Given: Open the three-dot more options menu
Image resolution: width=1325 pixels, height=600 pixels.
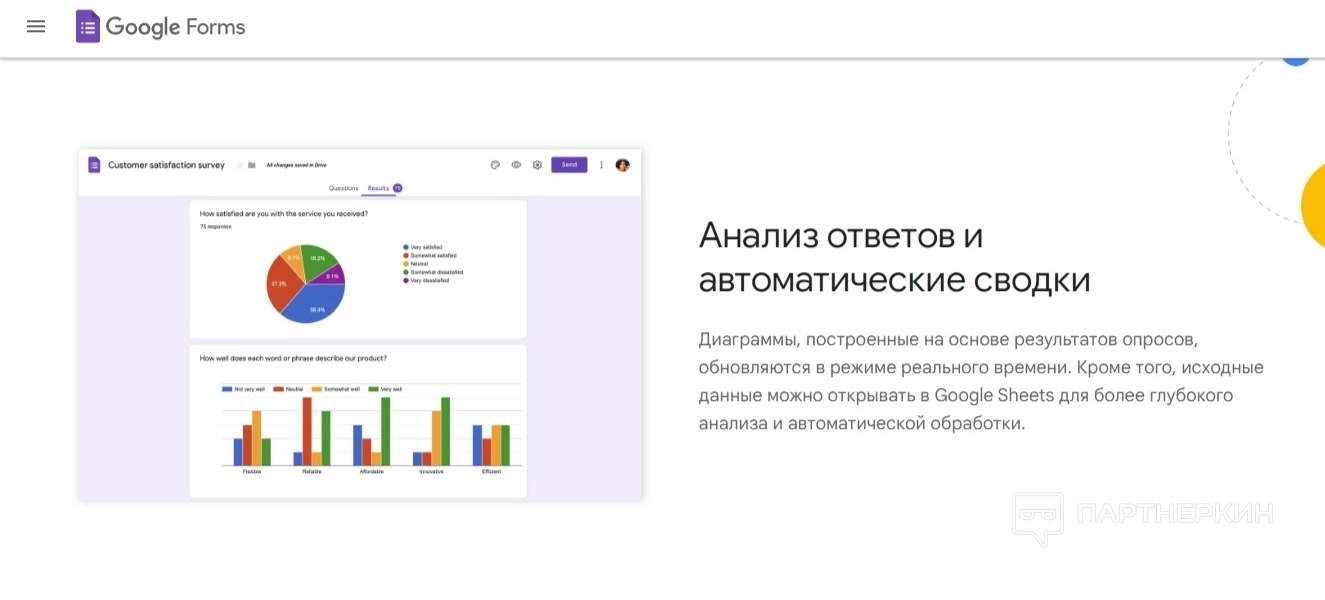Looking at the screenshot, I should (x=601, y=165).
